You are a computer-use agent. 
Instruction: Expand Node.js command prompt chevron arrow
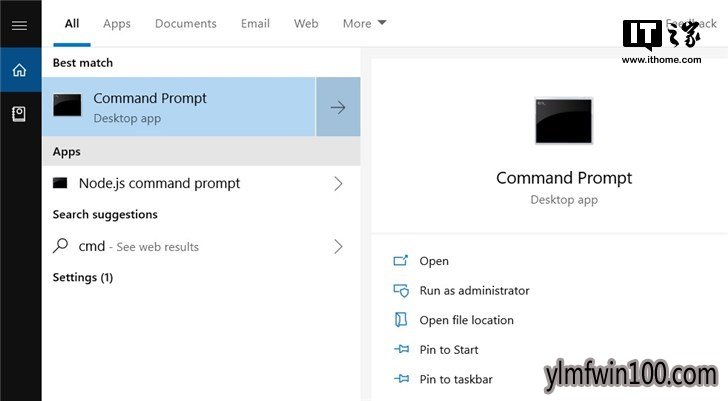tap(338, 184)
